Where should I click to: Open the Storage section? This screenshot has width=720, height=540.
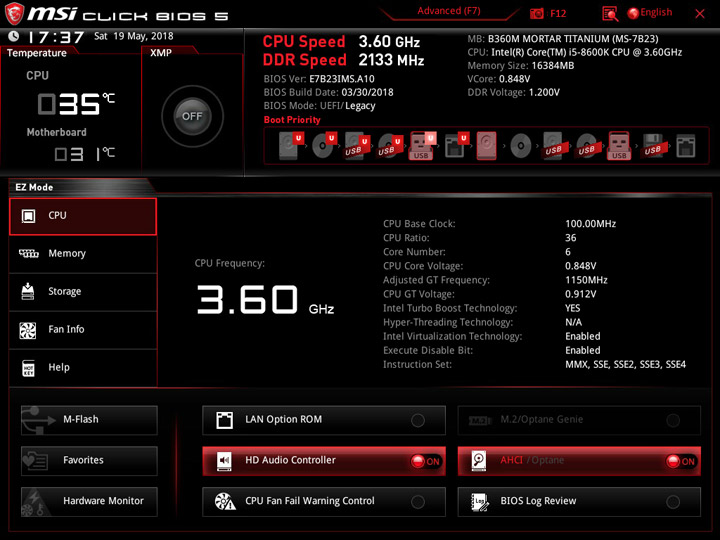pyautogui.click(x=83, y=292)
